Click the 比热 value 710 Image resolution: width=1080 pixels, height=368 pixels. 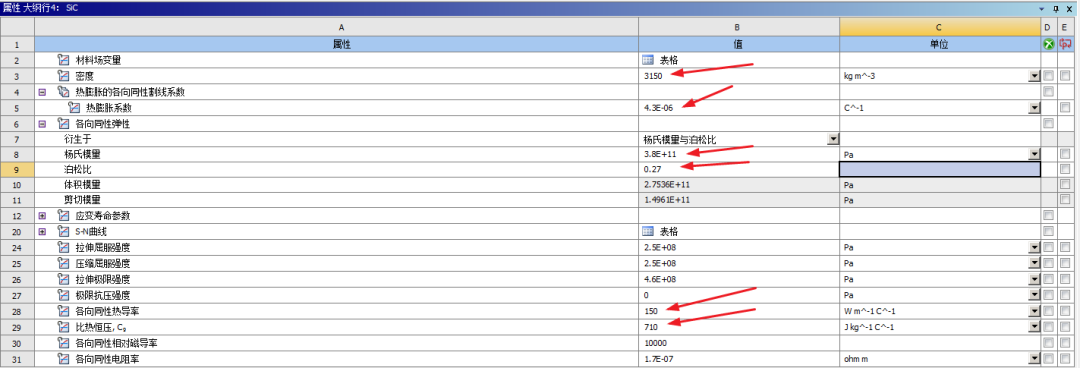pos(650,327)
